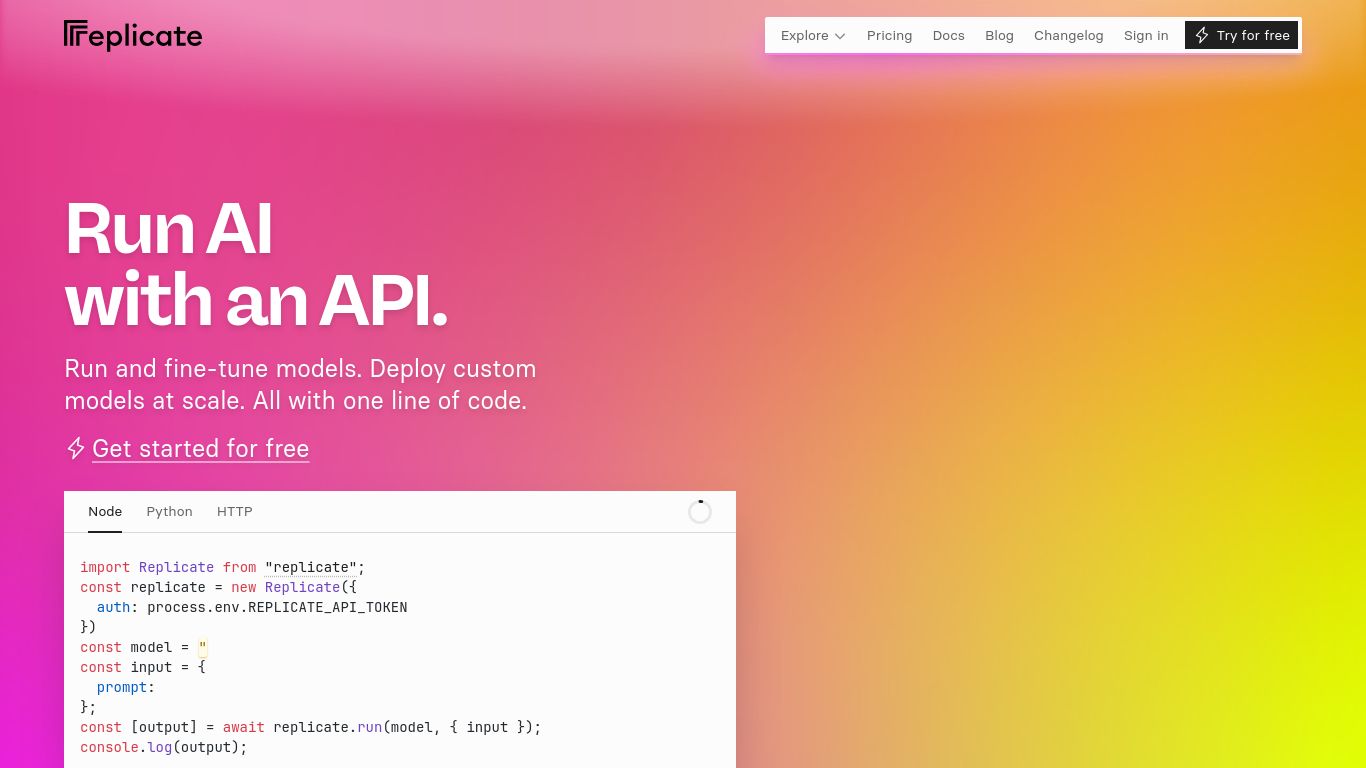Click the const model line
The image size is (1366, 768).
[143, 647]
